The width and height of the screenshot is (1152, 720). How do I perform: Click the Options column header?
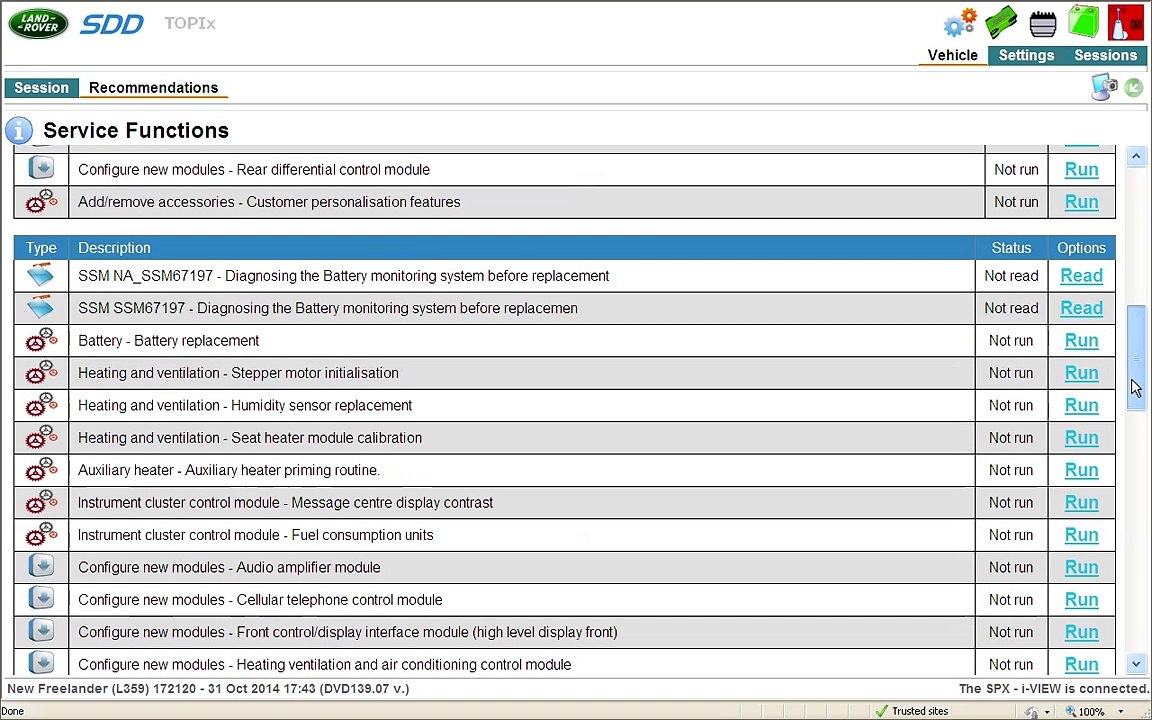click(1081, 248)
